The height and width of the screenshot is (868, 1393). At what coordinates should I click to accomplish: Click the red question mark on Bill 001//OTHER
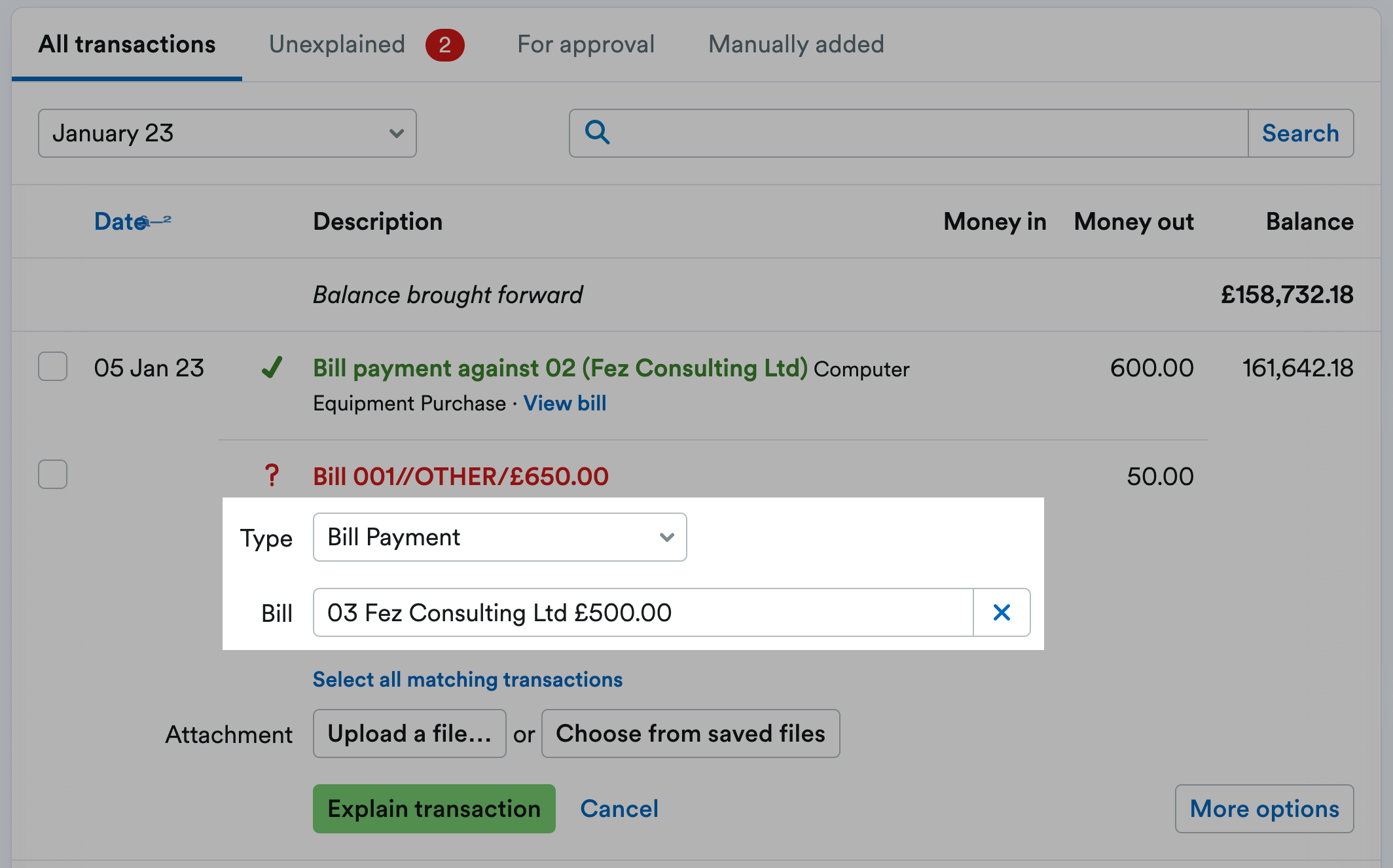click(x=272, y=476)
